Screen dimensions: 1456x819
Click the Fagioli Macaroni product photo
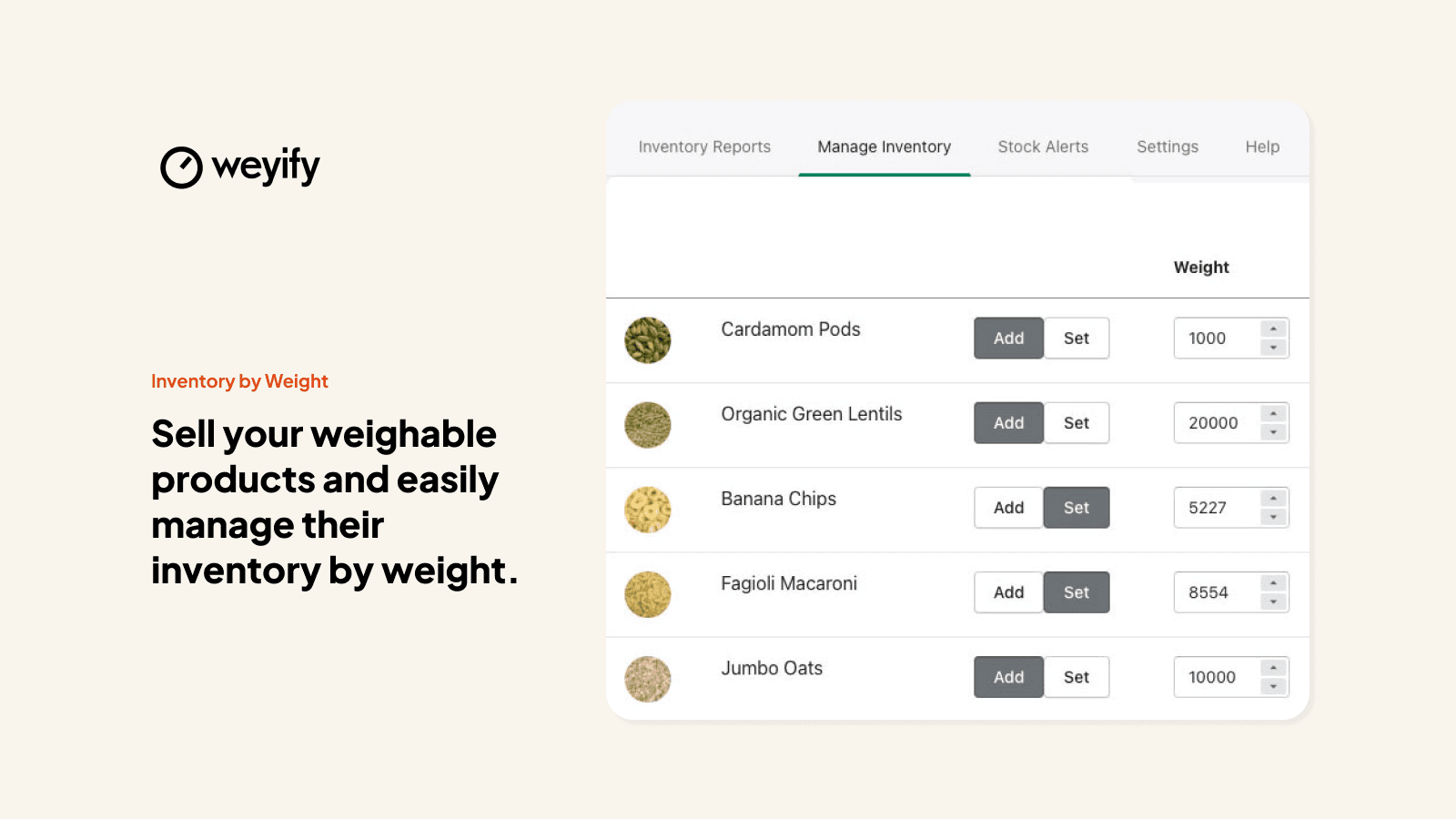(x=647, y=594)
